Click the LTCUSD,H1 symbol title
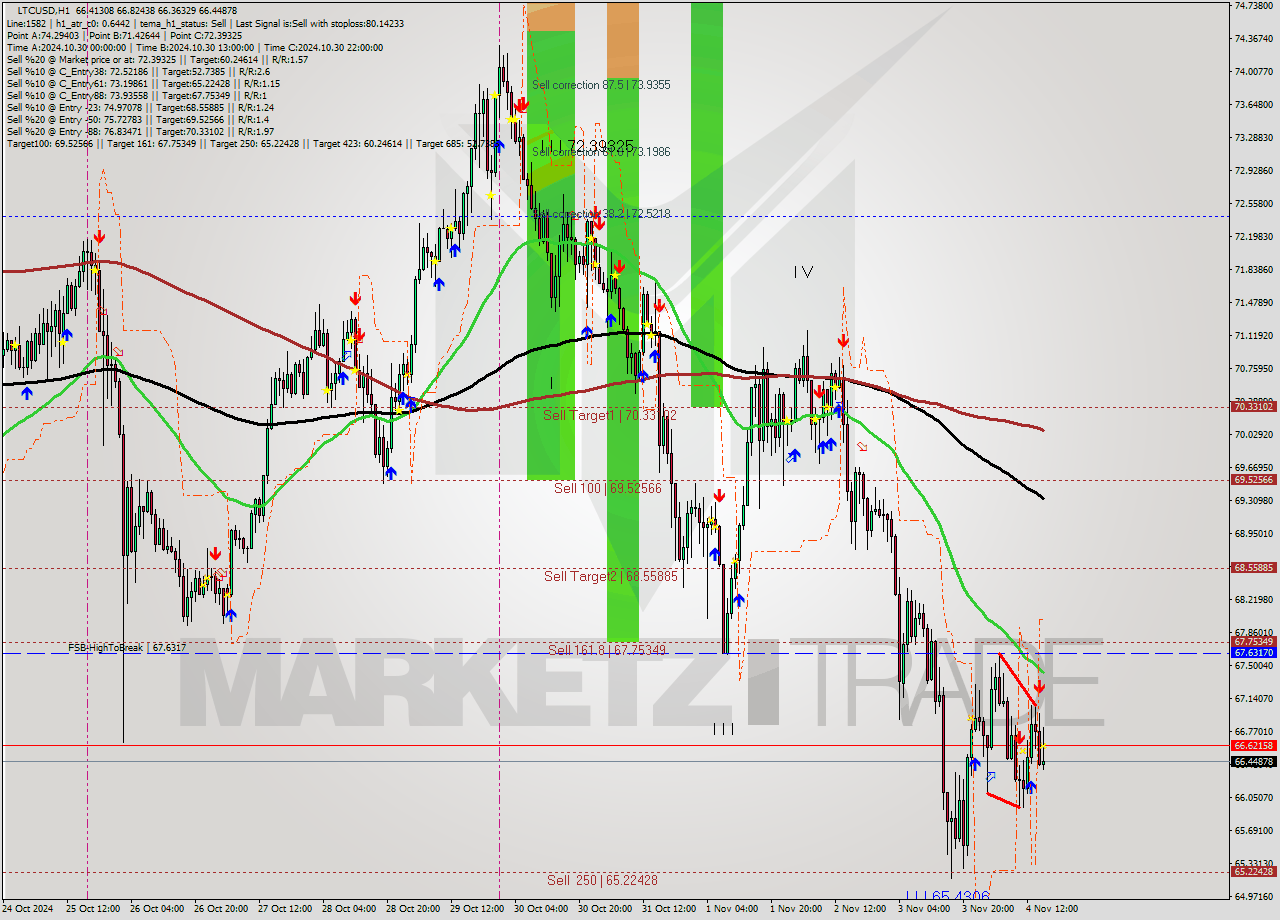The width and height of the screenshot is (1280, 920). click(46, 9)
